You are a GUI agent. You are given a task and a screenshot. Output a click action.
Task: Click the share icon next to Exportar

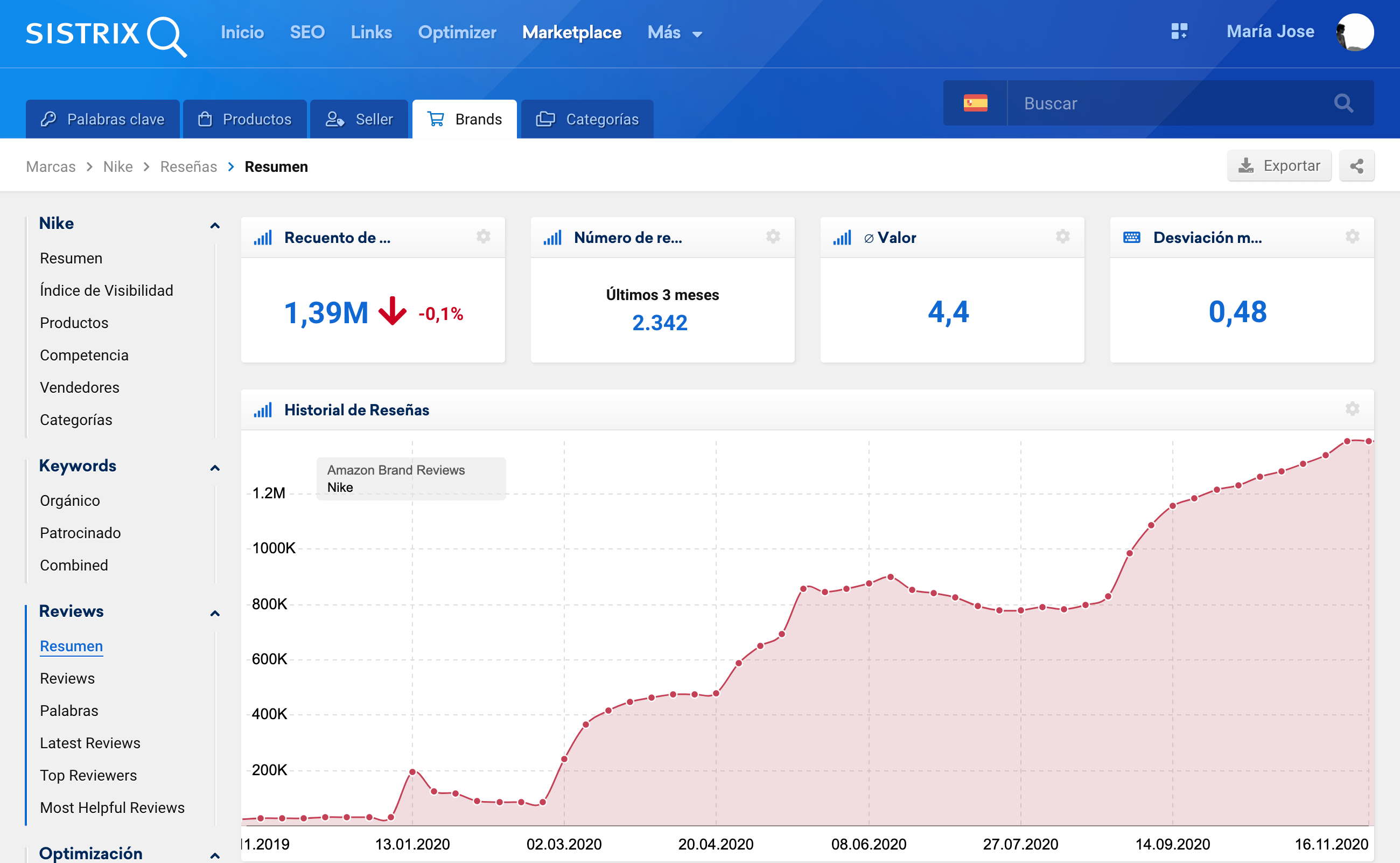point(1356,166)
